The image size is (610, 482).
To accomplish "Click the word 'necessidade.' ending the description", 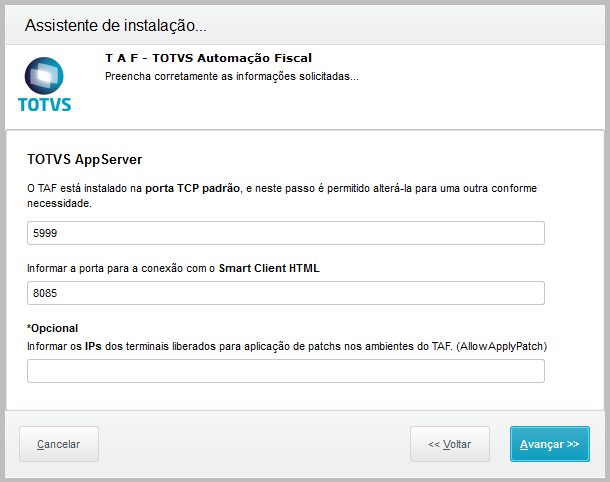I will point(59,203).
